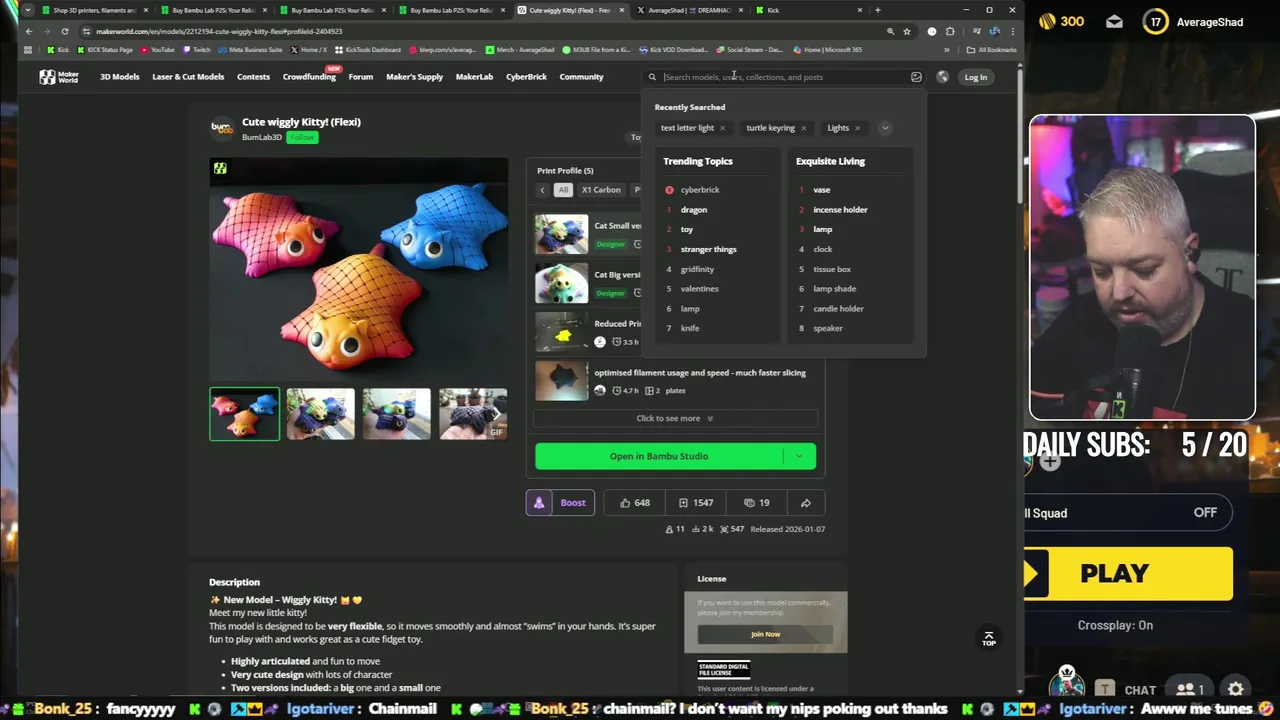Select the X1 Carbon profile filter

click(x=601, y=190)
